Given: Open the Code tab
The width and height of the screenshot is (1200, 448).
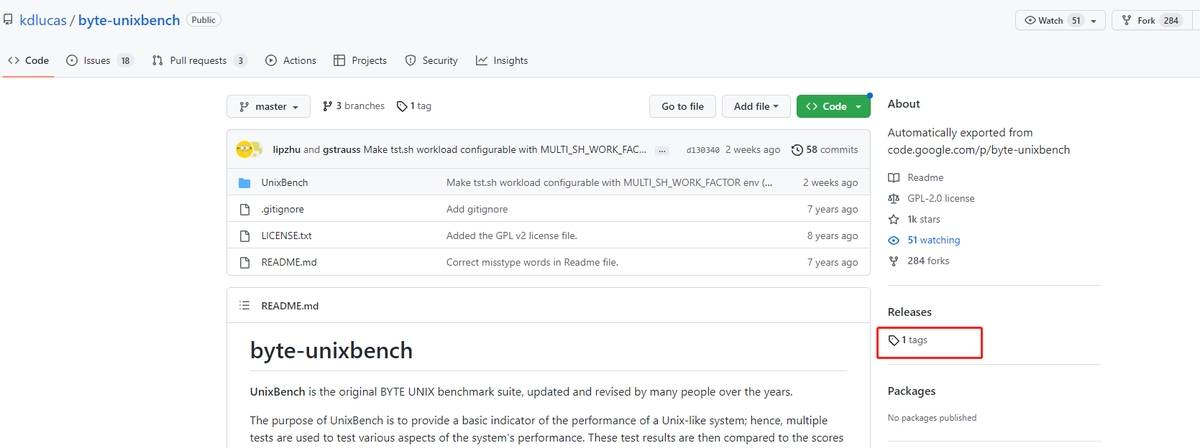Looking at the screenshot, I should click(28, 61).
